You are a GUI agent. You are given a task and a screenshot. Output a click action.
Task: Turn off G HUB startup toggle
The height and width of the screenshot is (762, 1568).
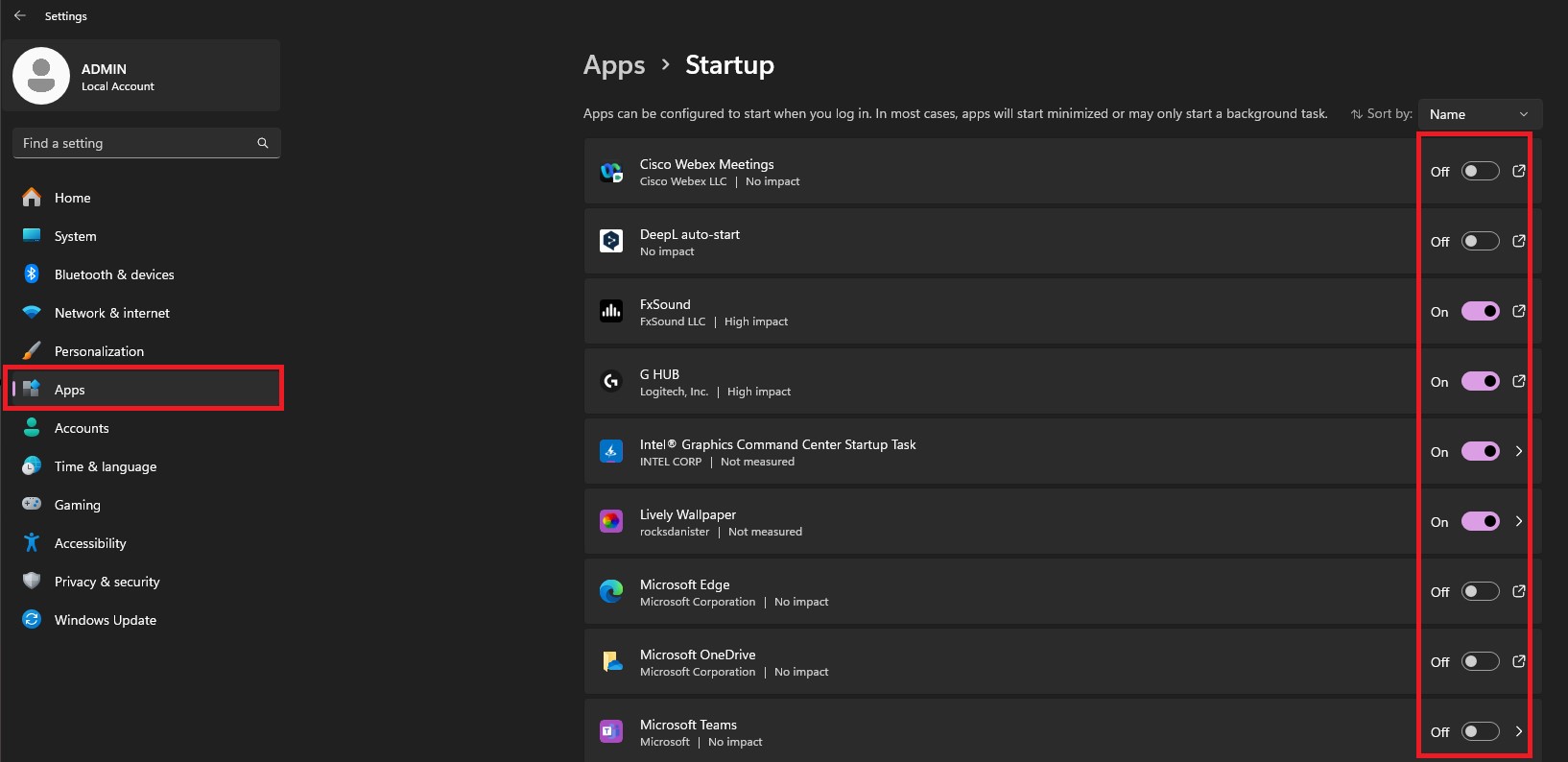coord(1480,381)
